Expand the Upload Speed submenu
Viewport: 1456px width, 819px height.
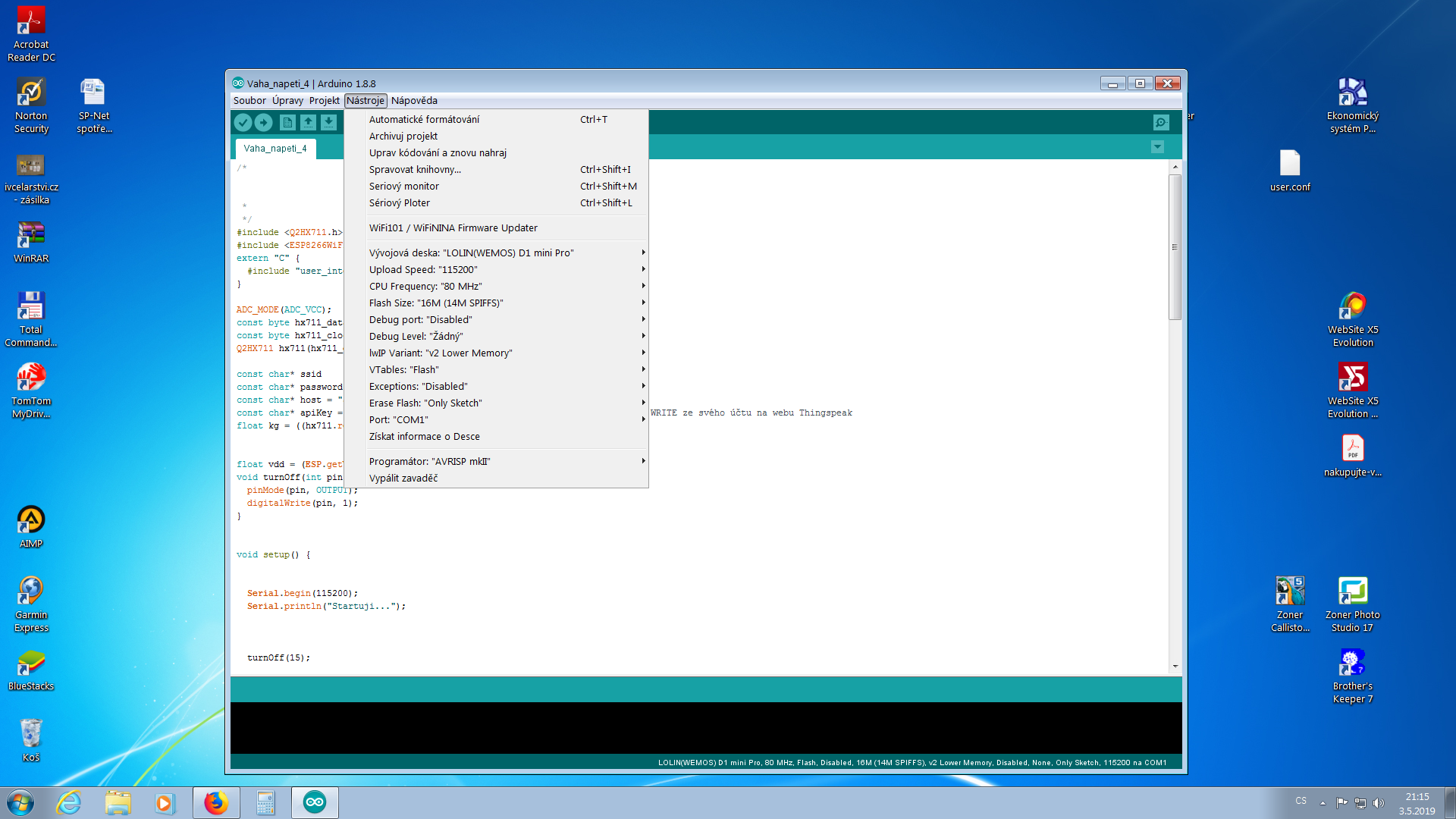pos(496,270)
